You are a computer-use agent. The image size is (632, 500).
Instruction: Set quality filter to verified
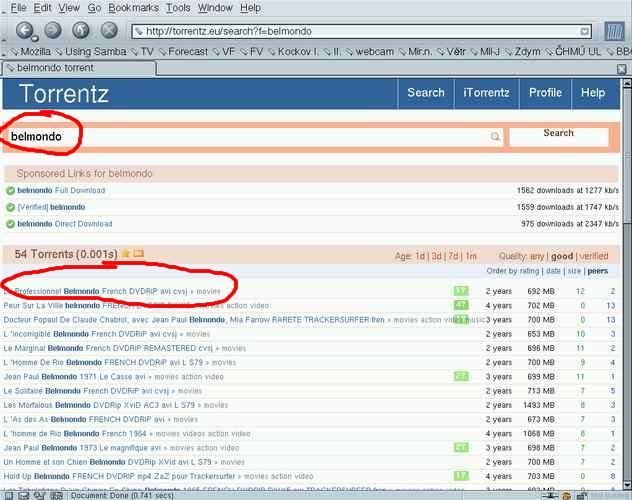click(x=594, y=256)
